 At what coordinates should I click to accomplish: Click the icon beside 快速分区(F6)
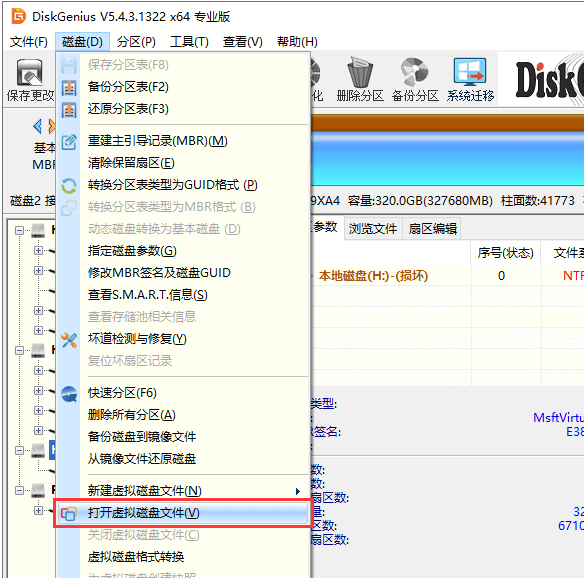[69, 393]
